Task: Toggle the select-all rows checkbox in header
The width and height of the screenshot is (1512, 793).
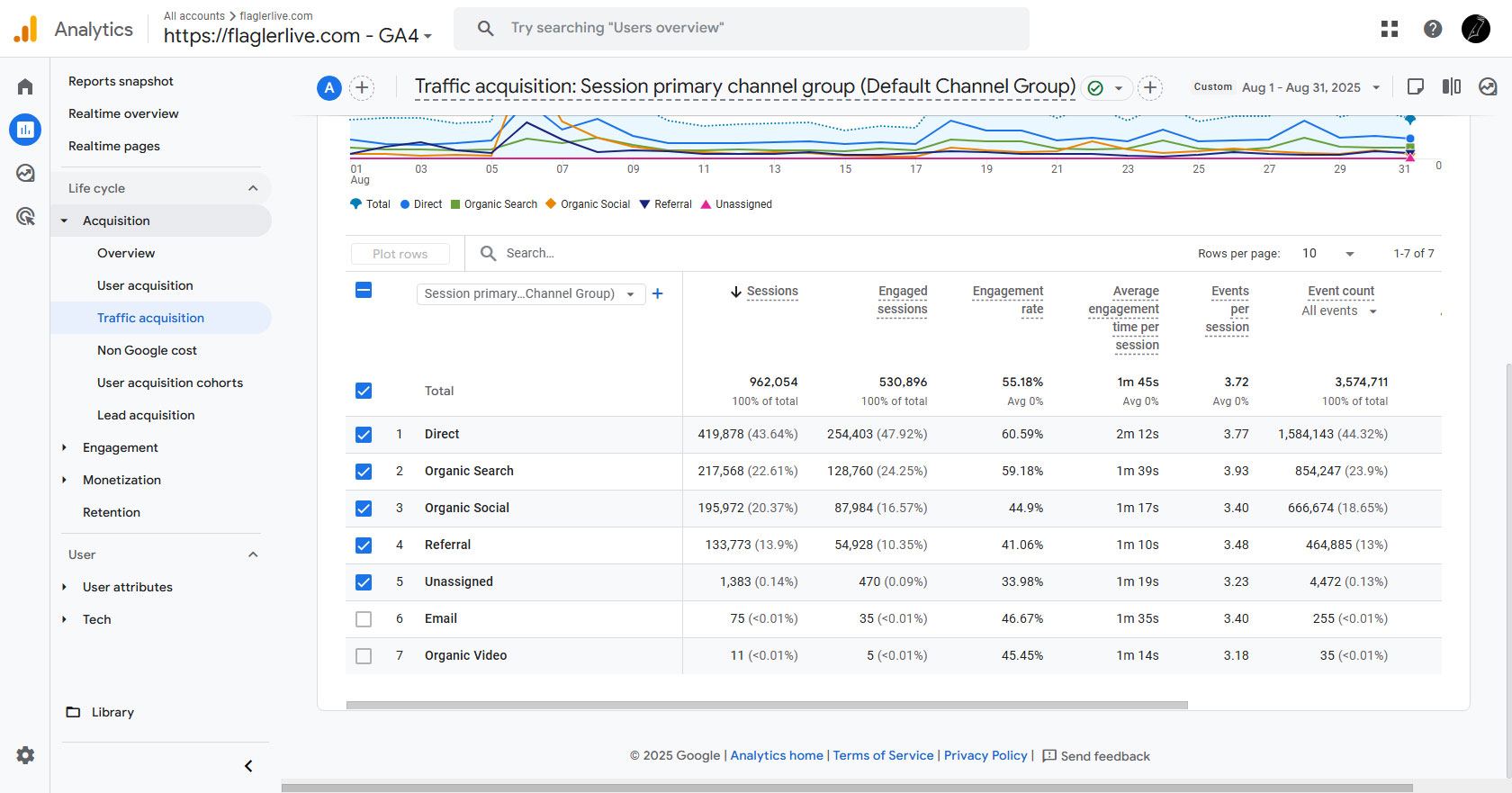Action: click(364, 290)
